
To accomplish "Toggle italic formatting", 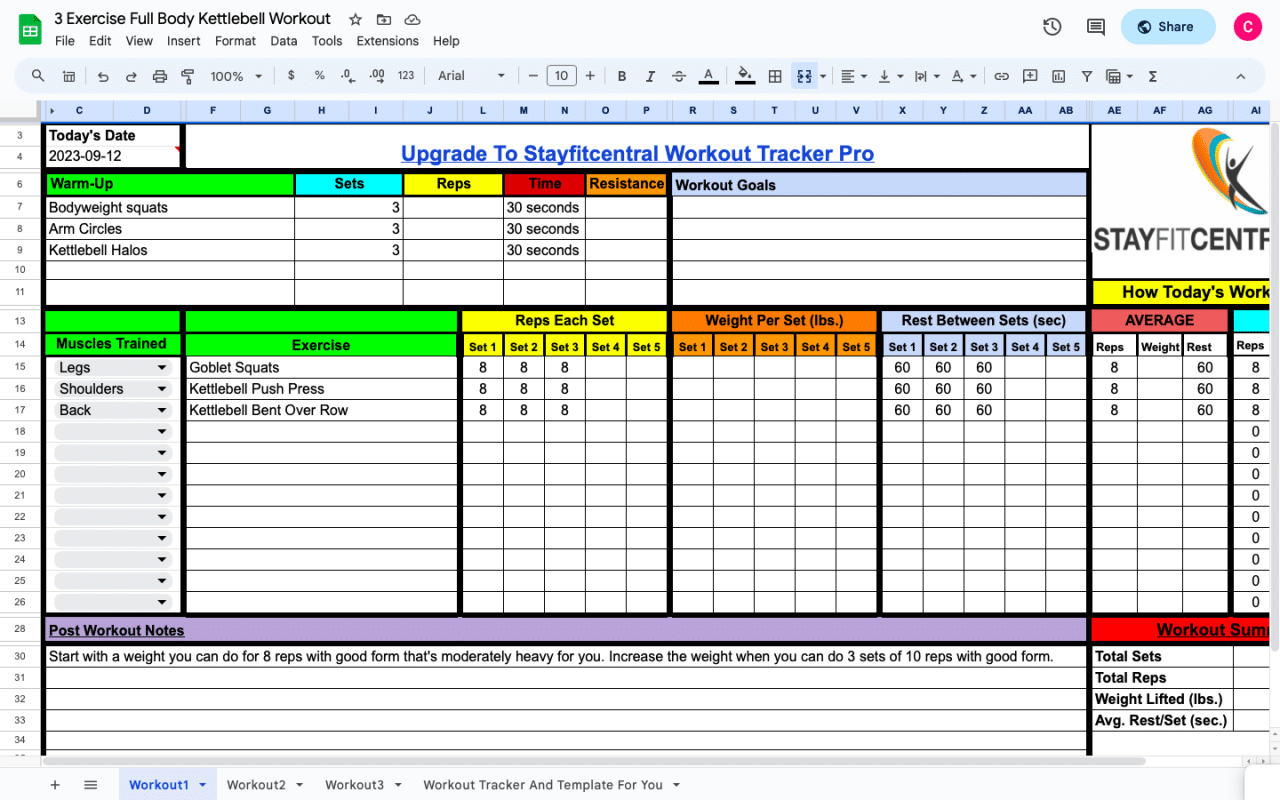I will tap(650, 76).
